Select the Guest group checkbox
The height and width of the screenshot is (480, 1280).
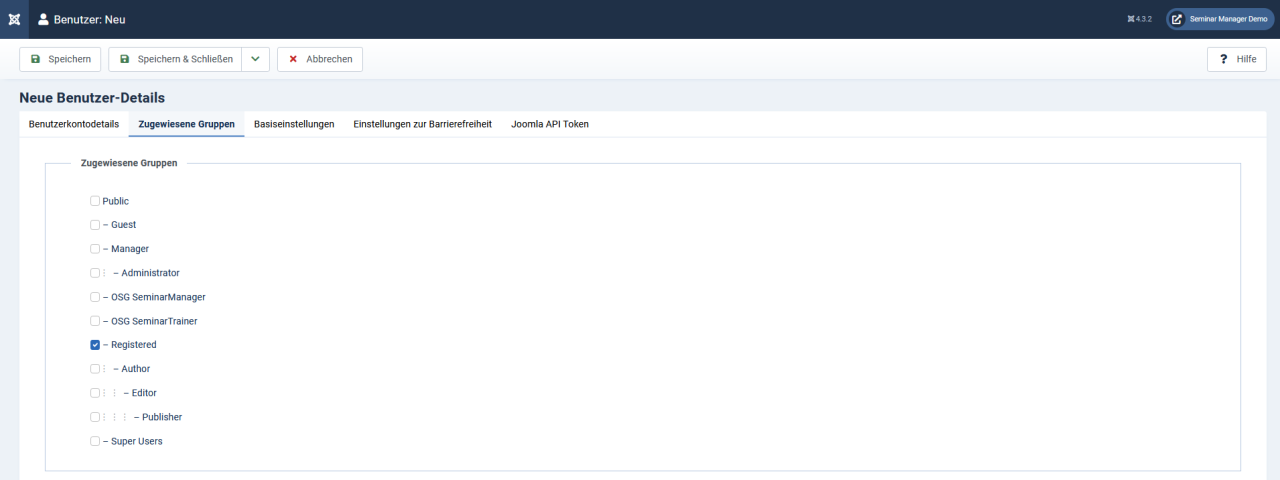click(95, 225)
